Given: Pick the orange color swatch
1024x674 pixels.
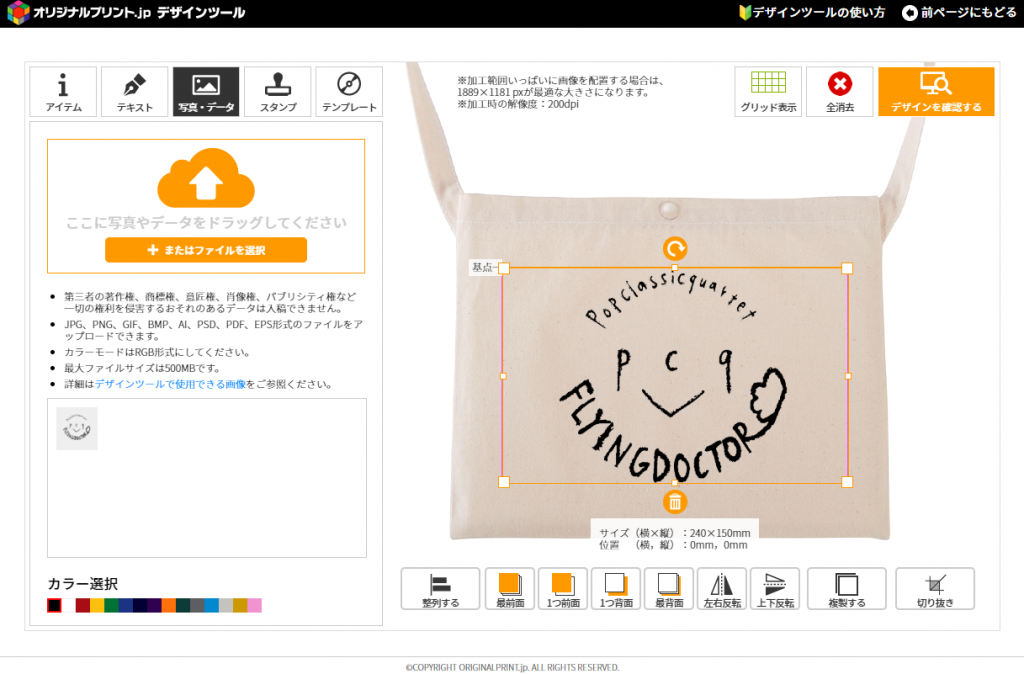Looking at the screenshot, I should (168, 605).
